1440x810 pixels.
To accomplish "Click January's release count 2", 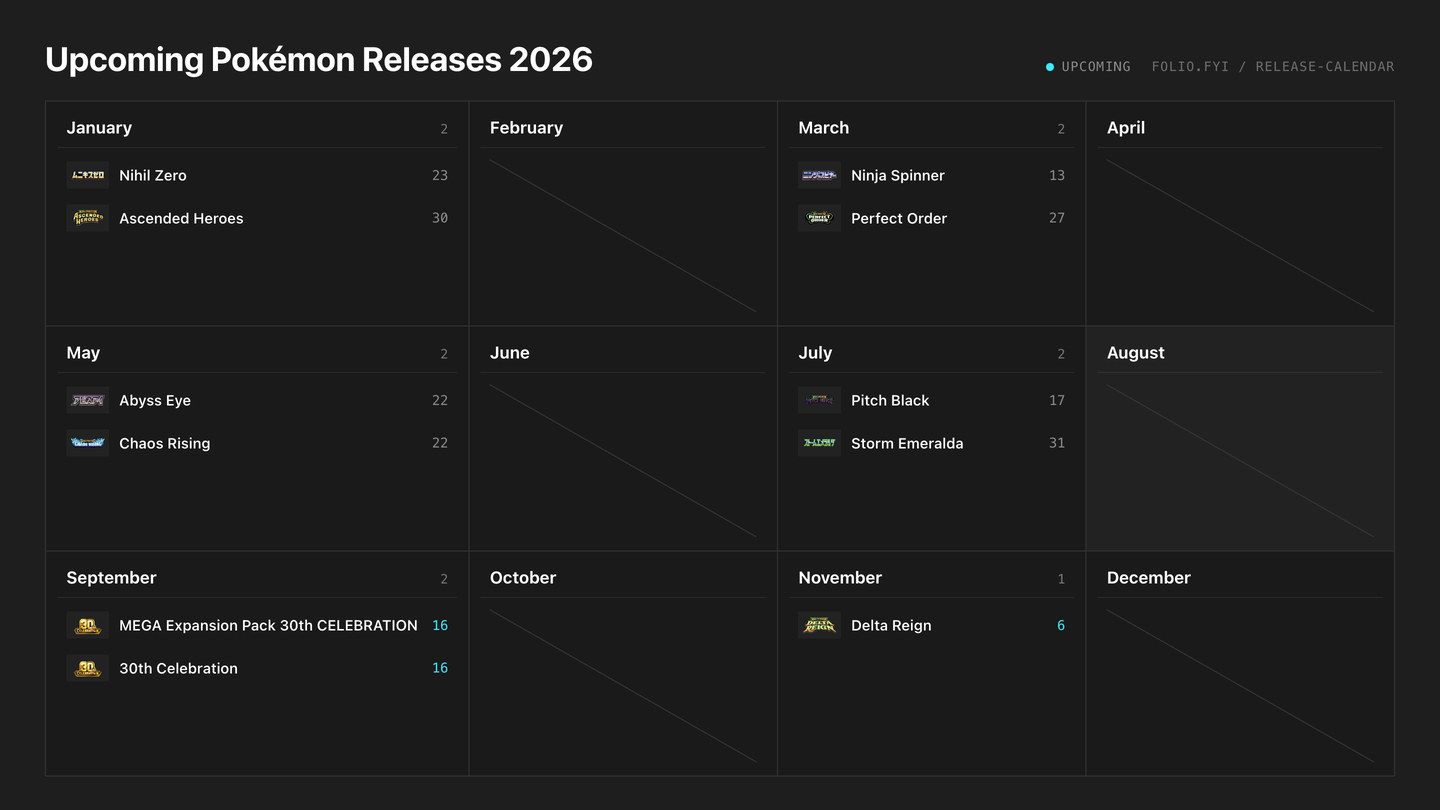I will pyautogui.click(x=444, y=129).
